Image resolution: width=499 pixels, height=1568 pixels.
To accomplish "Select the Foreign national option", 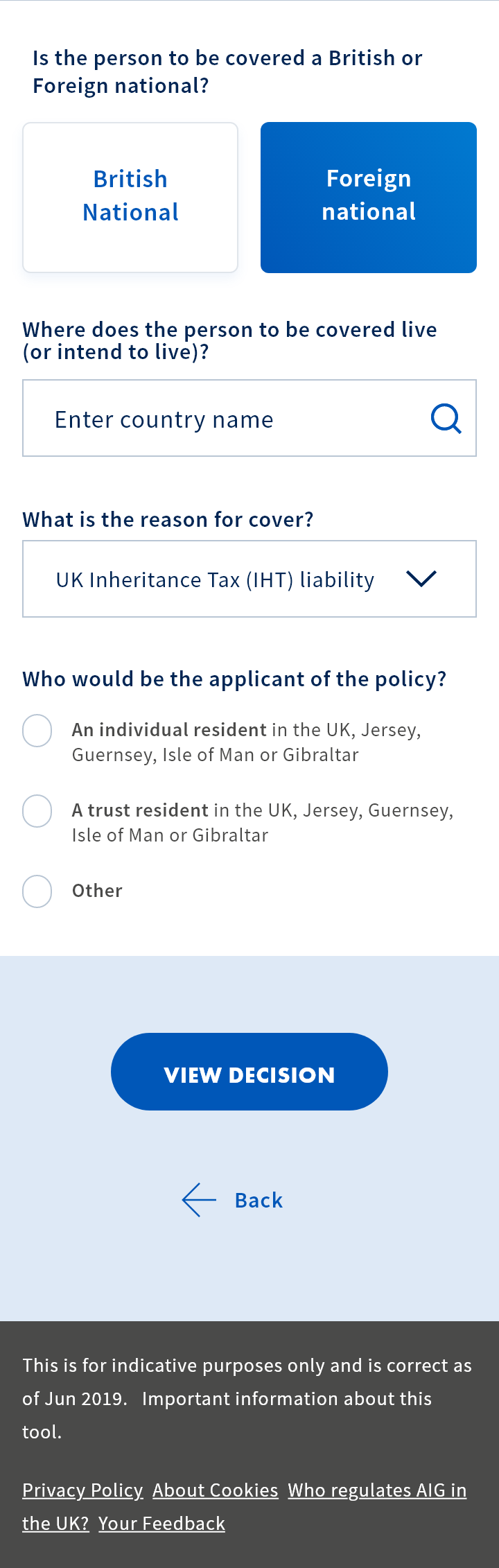I will pyautogui.click(x=369, y=198).
